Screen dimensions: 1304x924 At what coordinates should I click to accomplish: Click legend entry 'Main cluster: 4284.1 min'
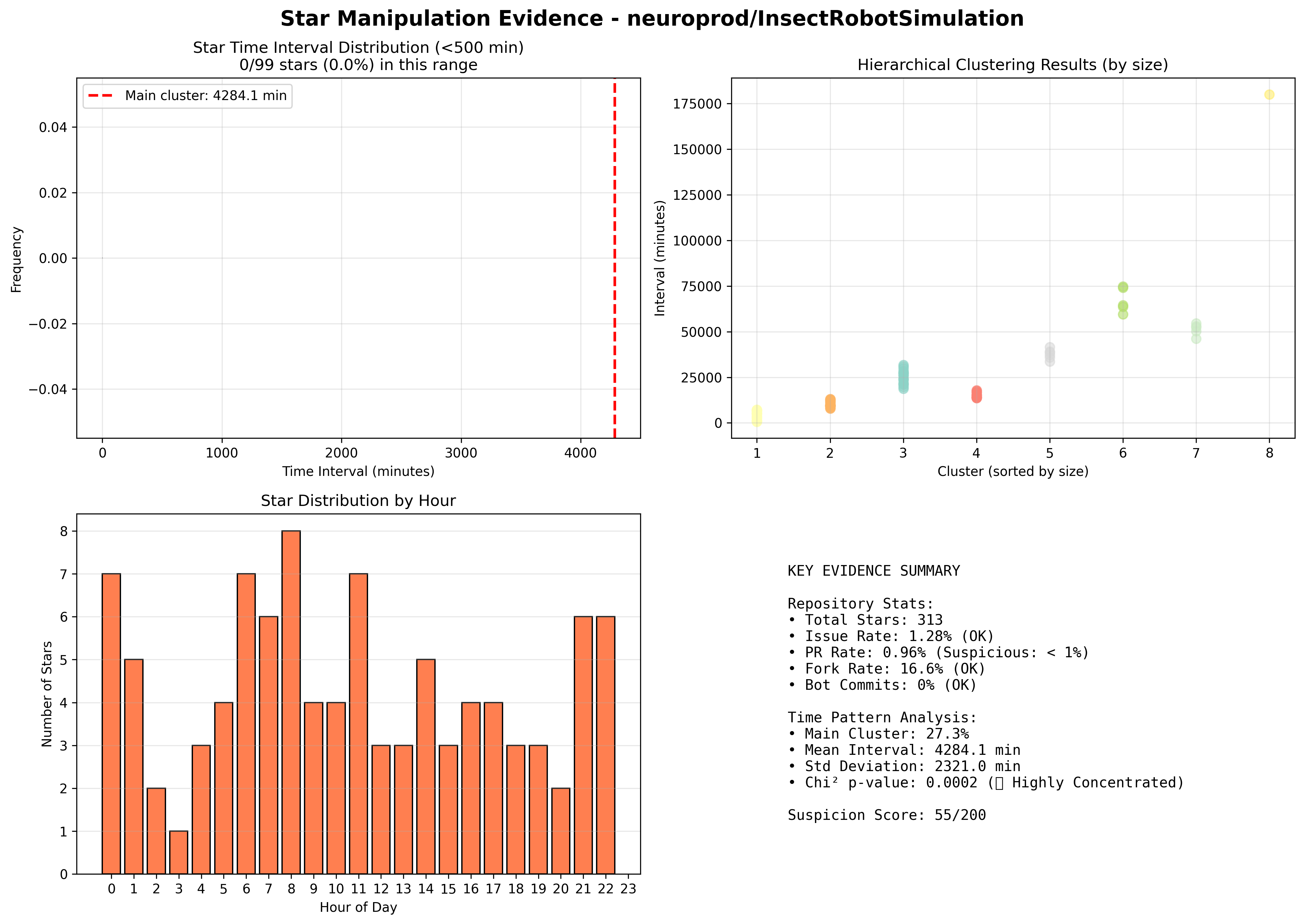click(188, 96)
